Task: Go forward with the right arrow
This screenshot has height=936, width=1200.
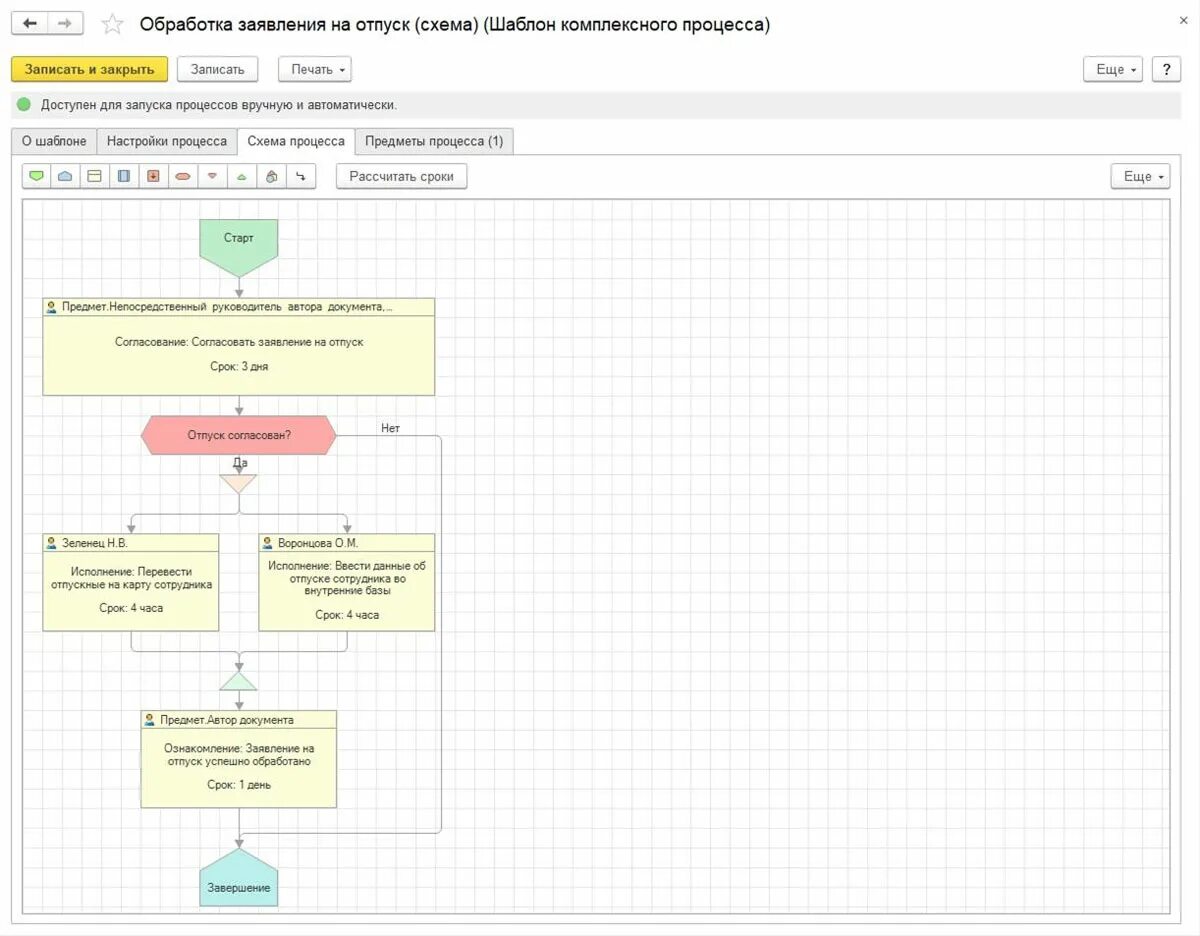Action: coord(65,23)
